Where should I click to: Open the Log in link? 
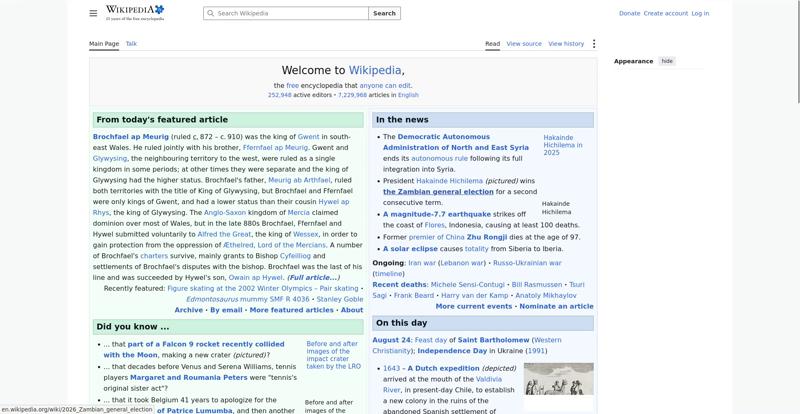click(700, 13)
